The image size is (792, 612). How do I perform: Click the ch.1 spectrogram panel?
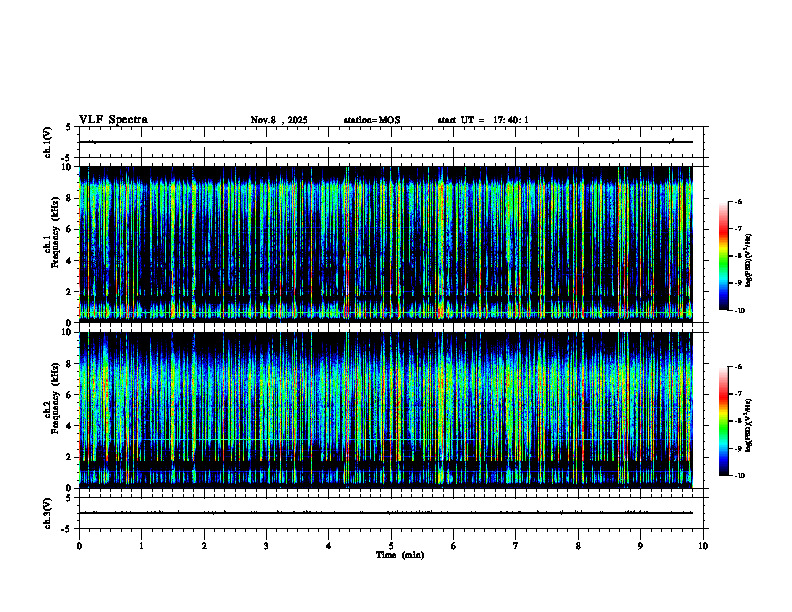[386, 244]
